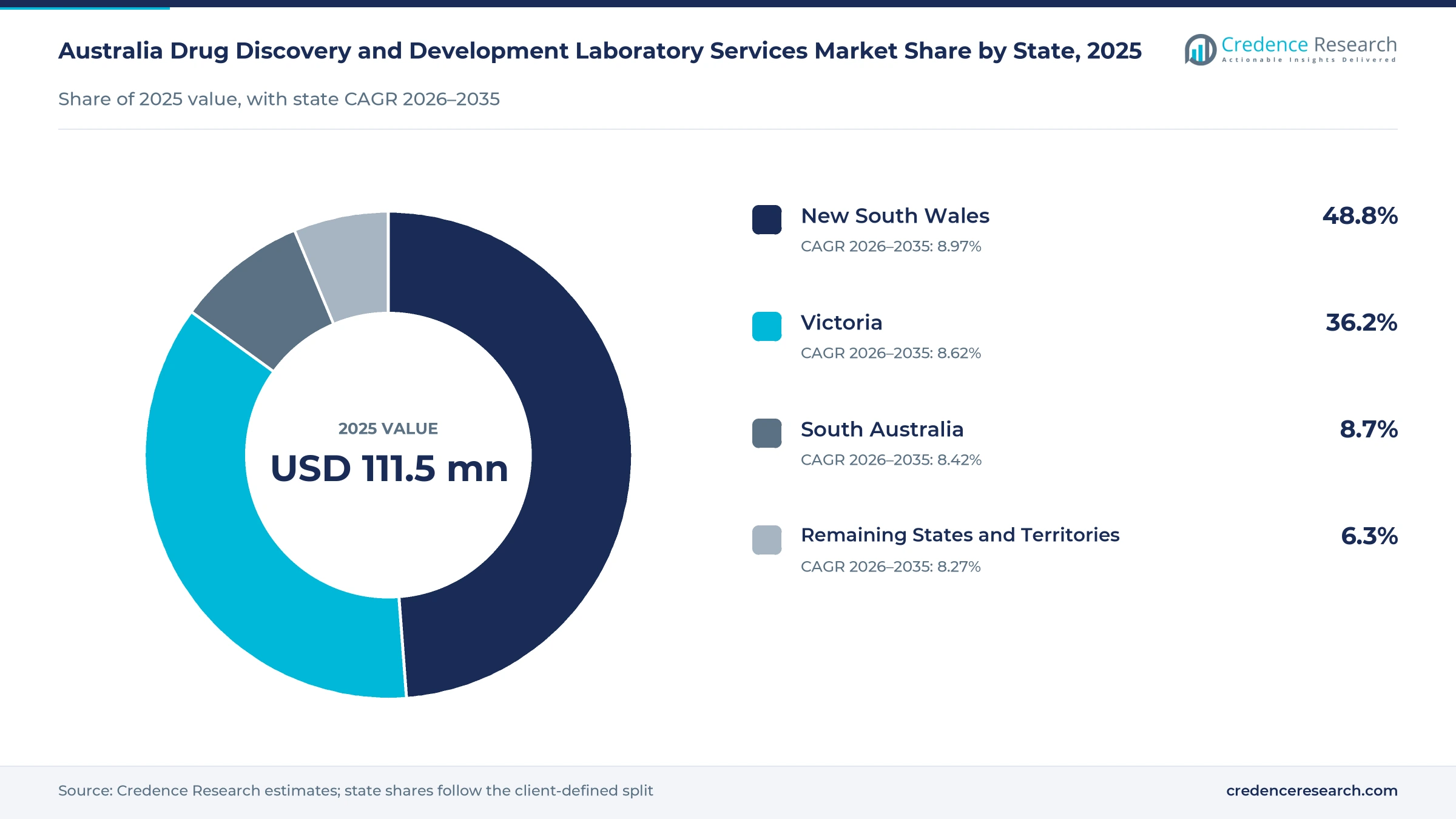
Task: Click the Victoria cyan legend swatch
Action: pos(767,326)
